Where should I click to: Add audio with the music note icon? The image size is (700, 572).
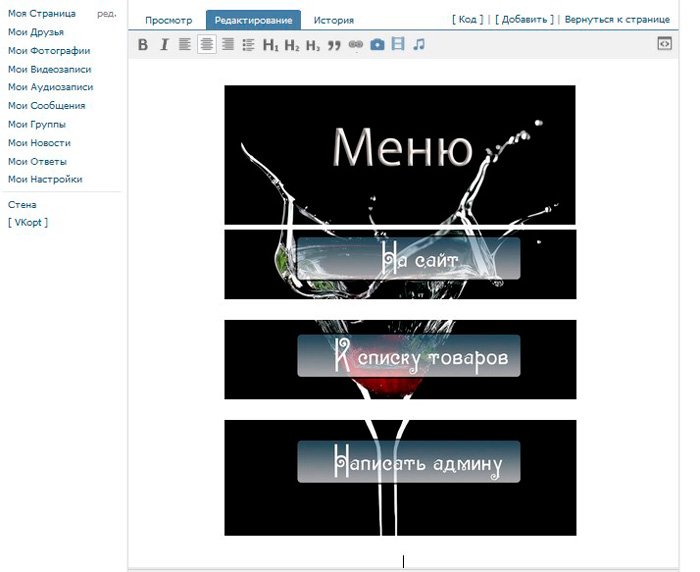(x=419, y=44)
